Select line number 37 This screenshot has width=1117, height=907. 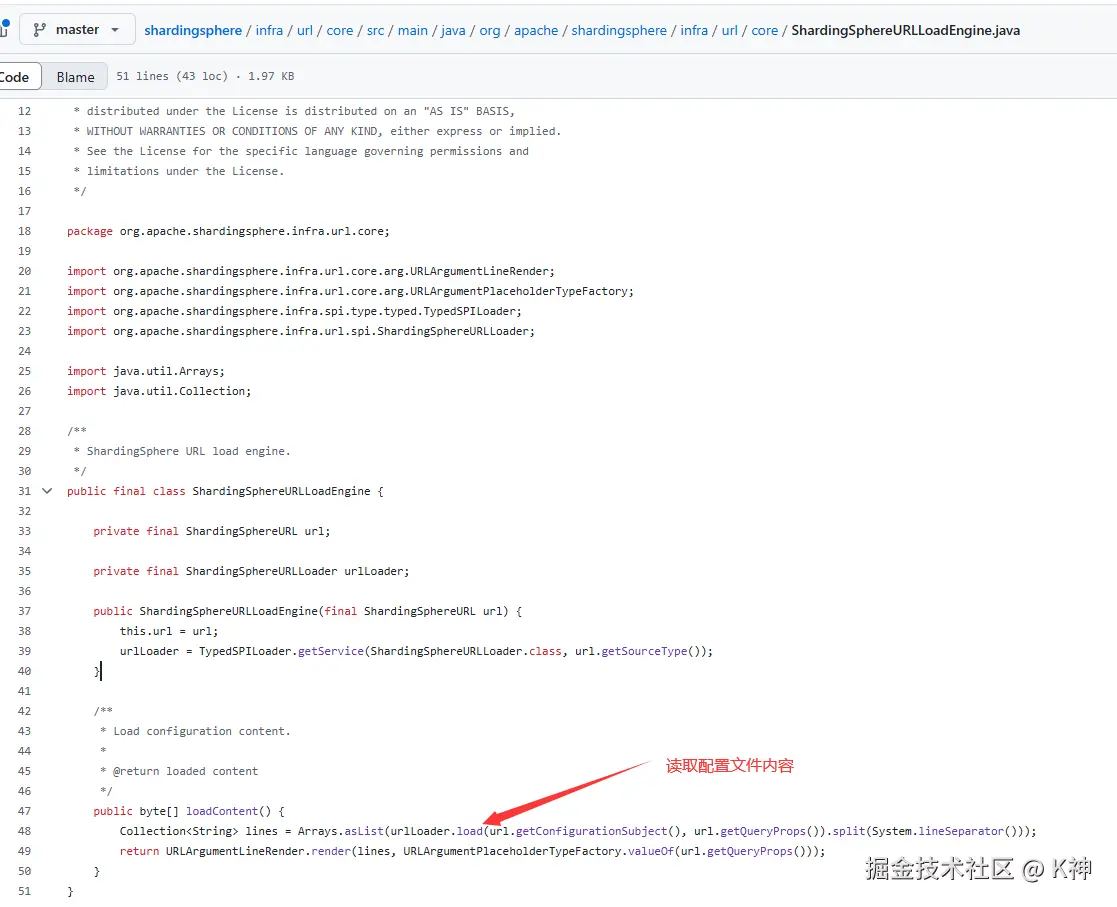coord(24,611)
